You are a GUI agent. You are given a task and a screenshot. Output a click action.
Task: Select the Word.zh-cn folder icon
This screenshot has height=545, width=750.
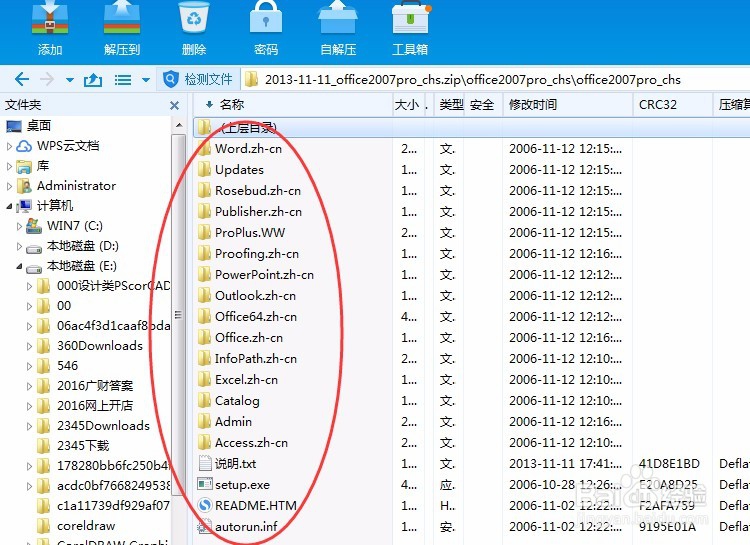coord(204,148)
